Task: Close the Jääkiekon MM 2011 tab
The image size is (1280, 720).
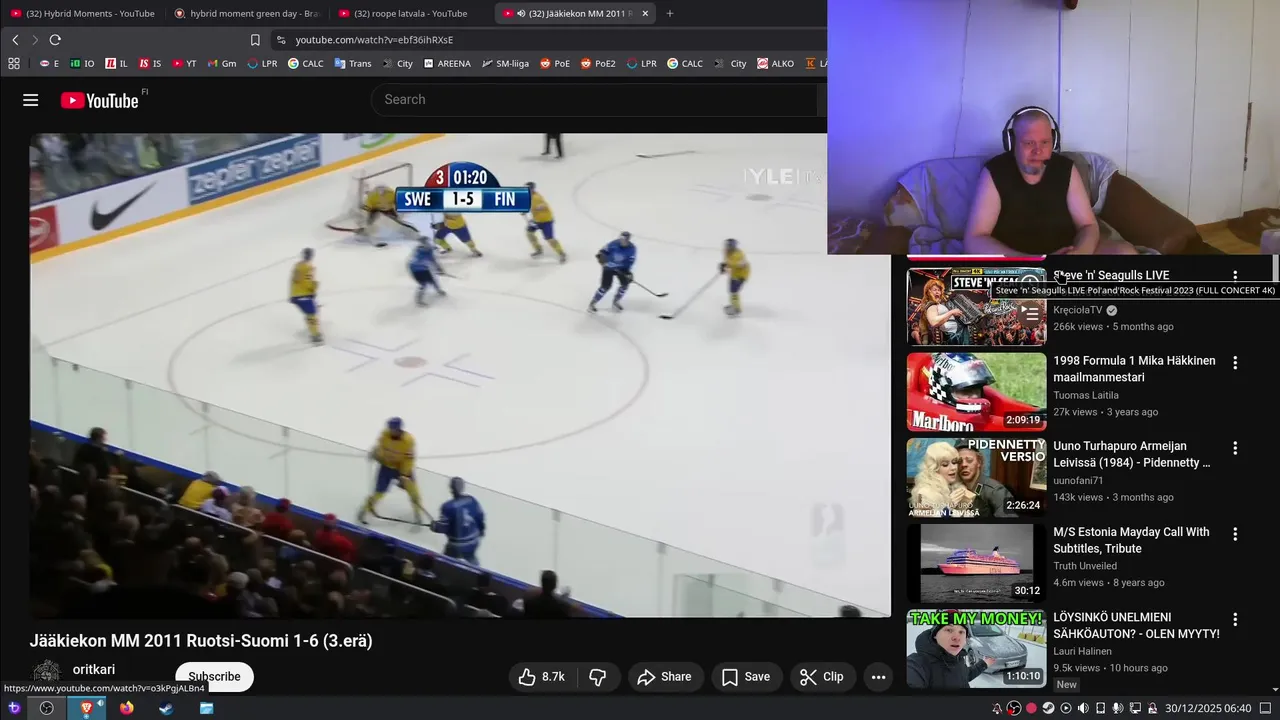Action: coord(645,13)
